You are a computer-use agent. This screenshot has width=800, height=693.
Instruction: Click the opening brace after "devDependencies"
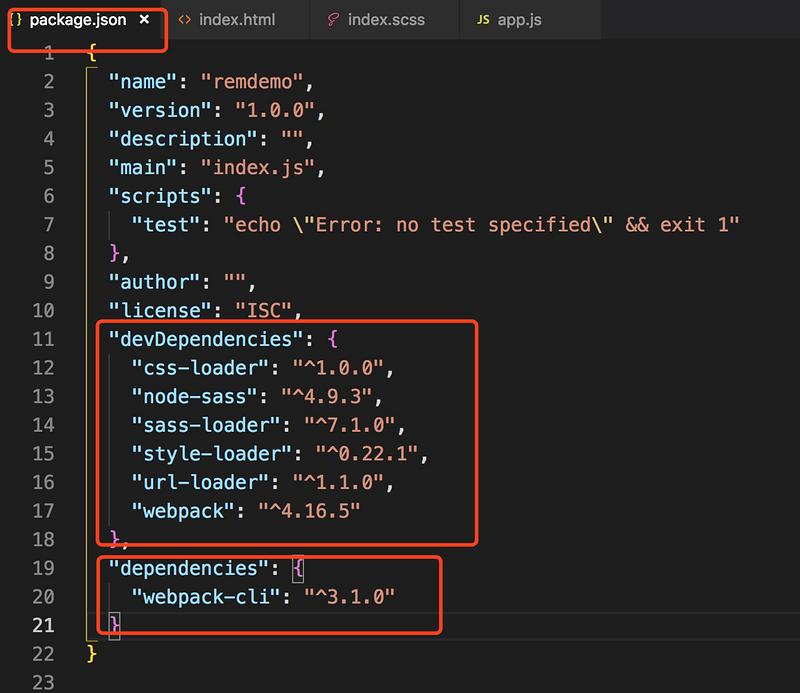click(333, 339)
